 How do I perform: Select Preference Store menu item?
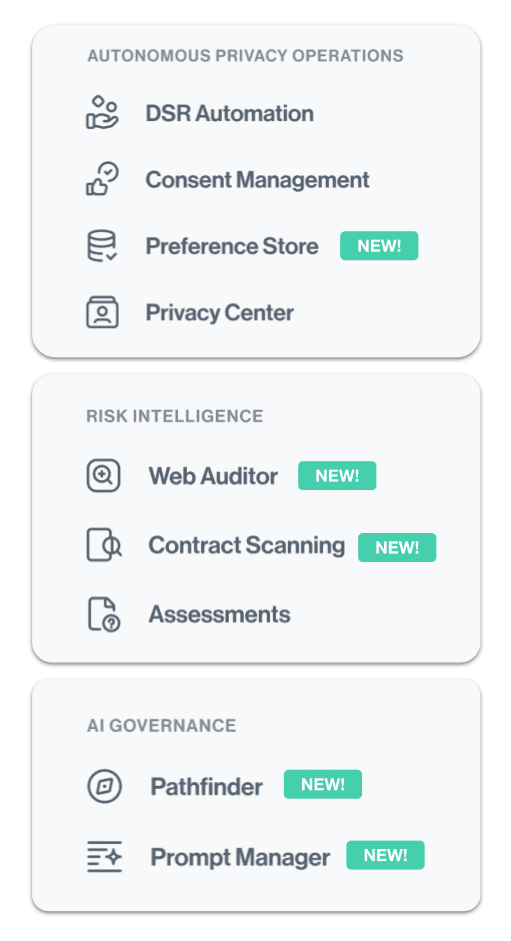click(232, 246)
